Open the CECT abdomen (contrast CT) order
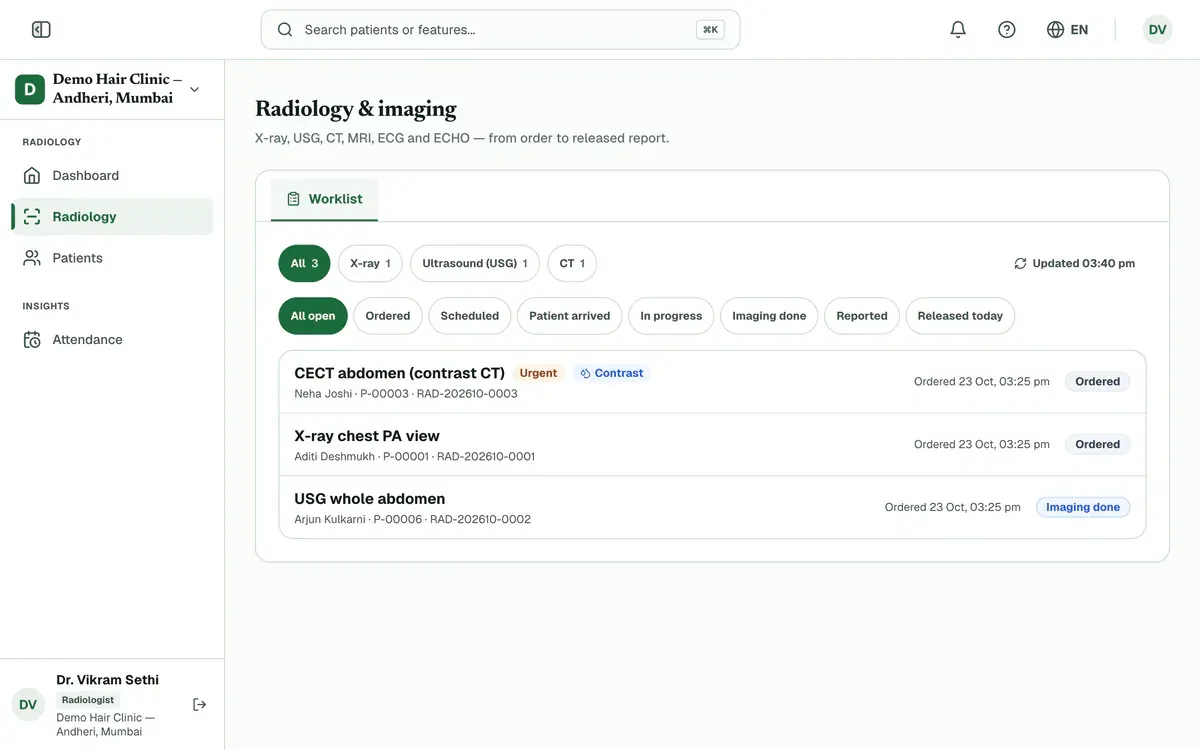The width and height of the screenshot is (1200, 750). click(712, 382)
